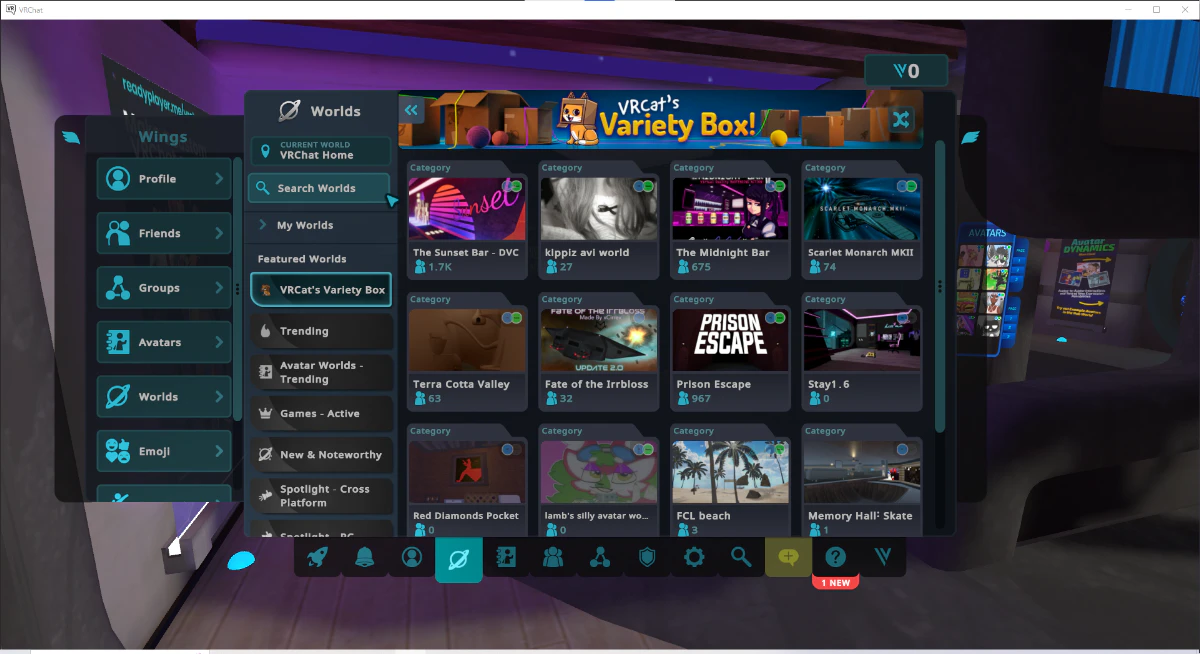Viewport: 1200px width, 654px height.
Task: Click the VRChat credits balance 0 button
Action: pyautogui.click(x=906, y=71)
